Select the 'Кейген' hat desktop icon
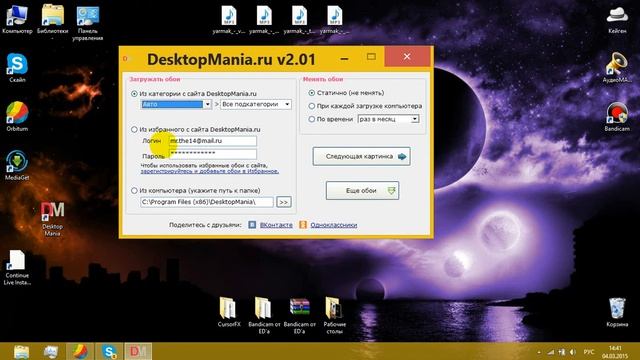Screen dimensions: 640x360 coord(617,19)
